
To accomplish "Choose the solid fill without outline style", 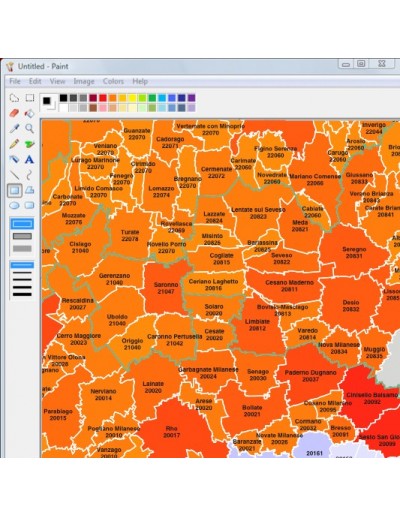I will [22, 249].
